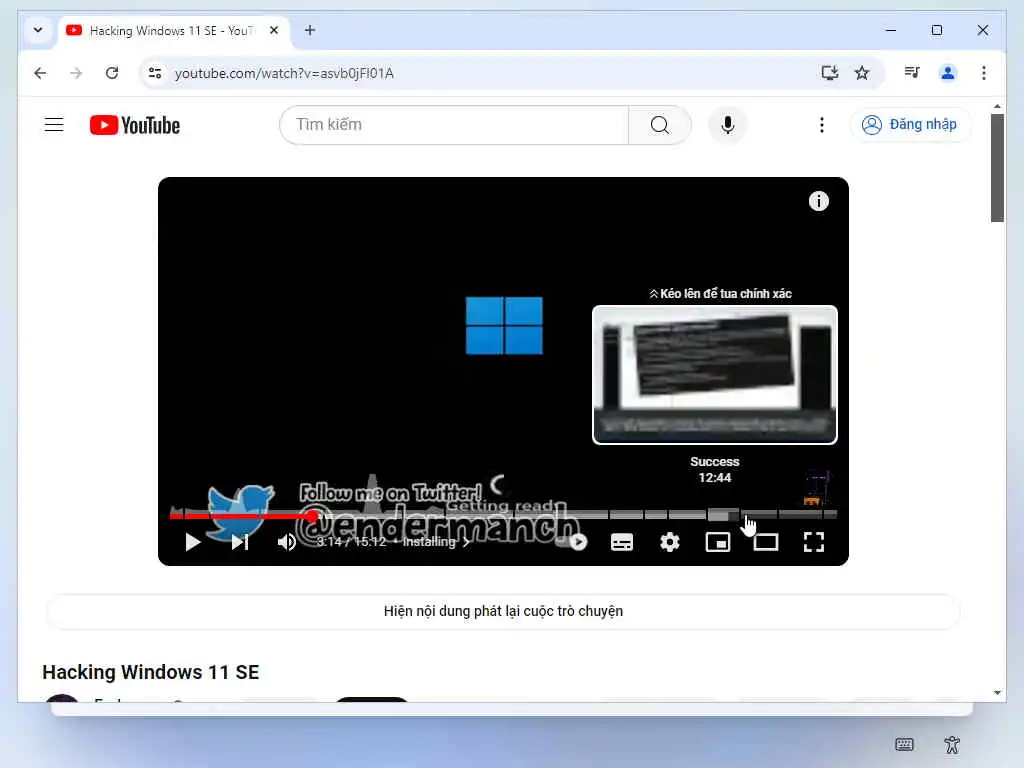The height and width of the screenshot is (768, 1024).
Task: Open the on-screen keyboard icon
Action: click(904, 744)
